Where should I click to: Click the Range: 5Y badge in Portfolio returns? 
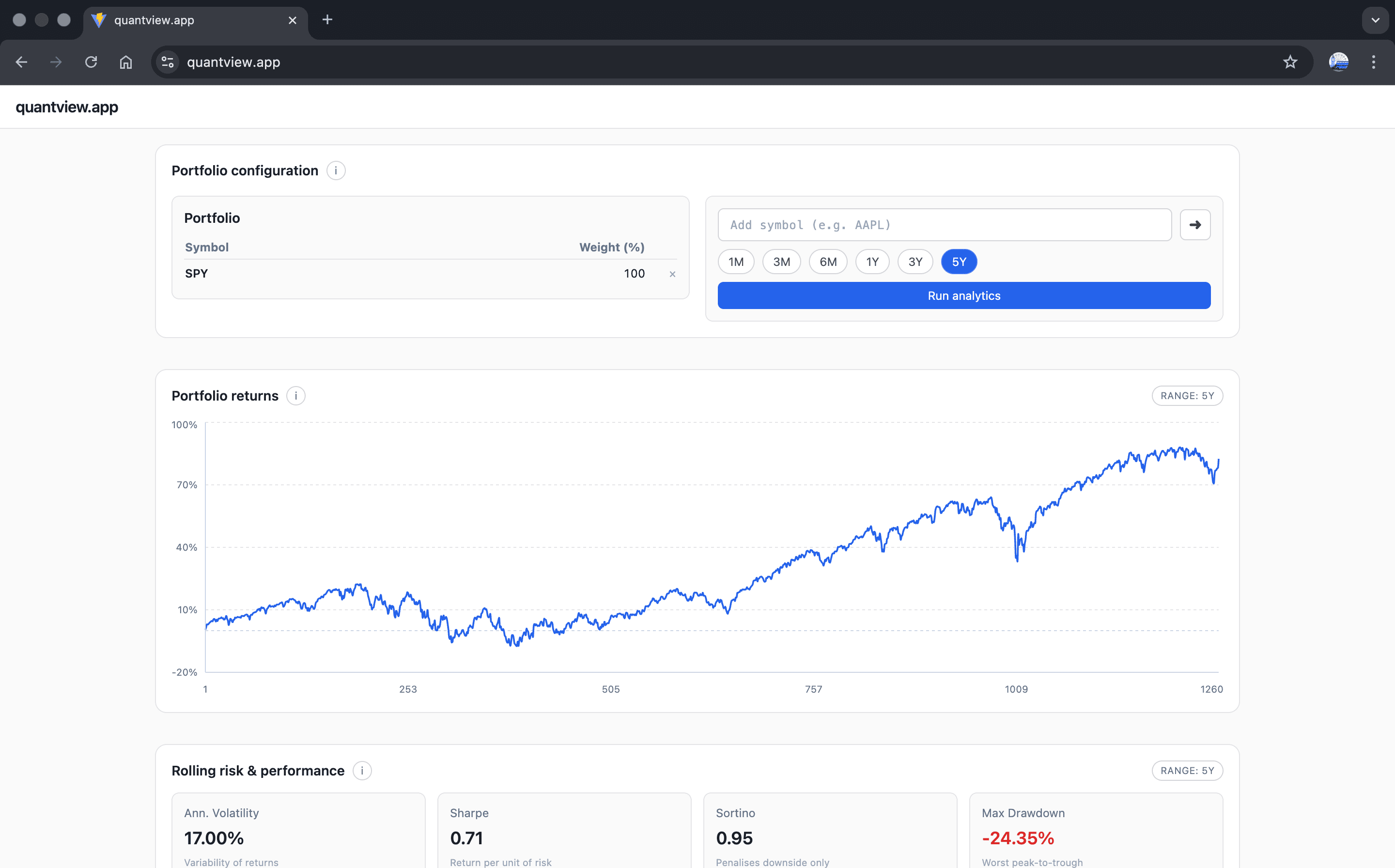coord(1187,396)
